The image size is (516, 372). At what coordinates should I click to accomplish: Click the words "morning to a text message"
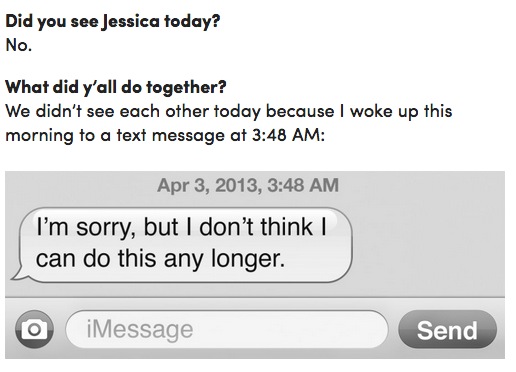[x=115, y=136]
